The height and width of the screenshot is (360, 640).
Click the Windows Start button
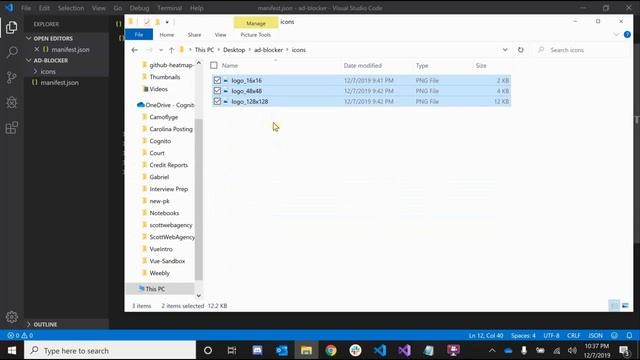point(12,350)
